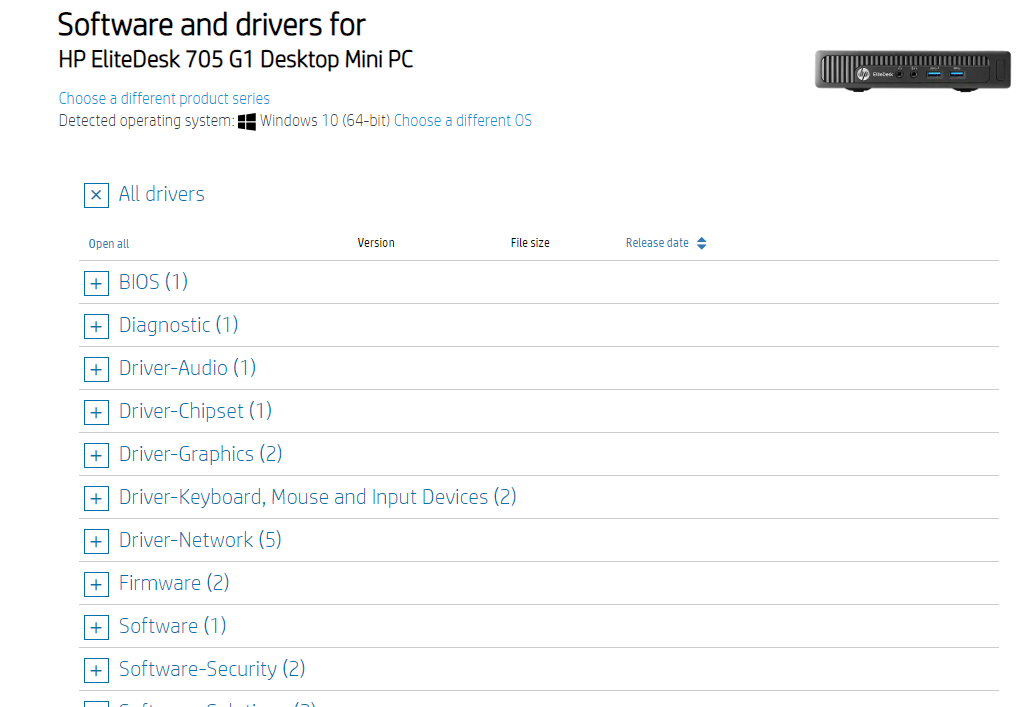This screenshot has height=707, width=1029.
Task: Sort by Release date column header
Action: (657, 243)
